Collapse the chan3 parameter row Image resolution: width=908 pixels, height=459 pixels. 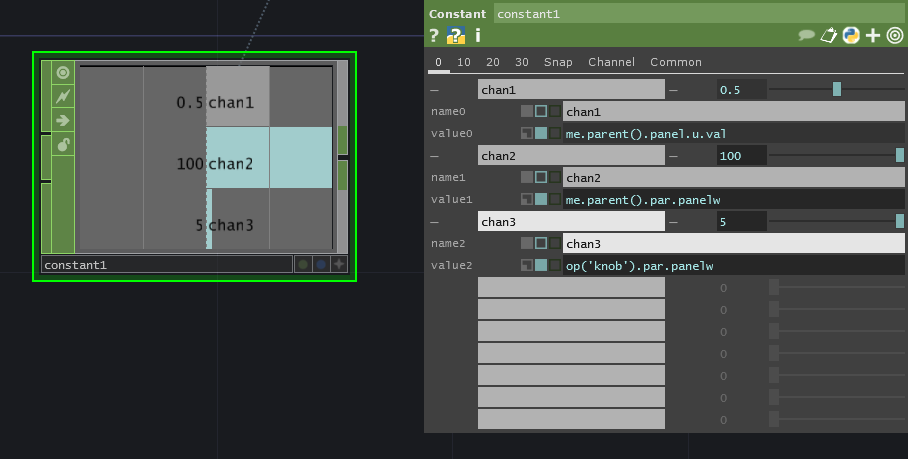point(435,221)
